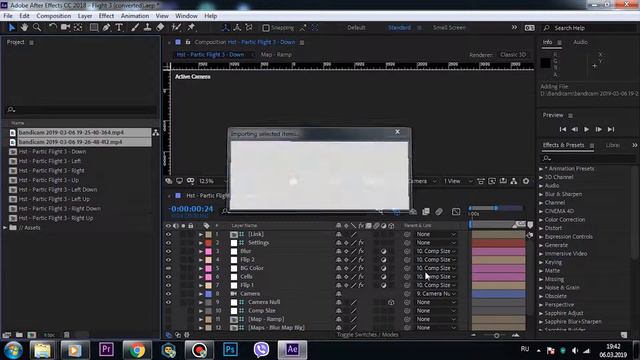Hide the Flip 2 layer
Image resolution: width=640 pixels, height=360 pixels.
(x=168, y=260)
